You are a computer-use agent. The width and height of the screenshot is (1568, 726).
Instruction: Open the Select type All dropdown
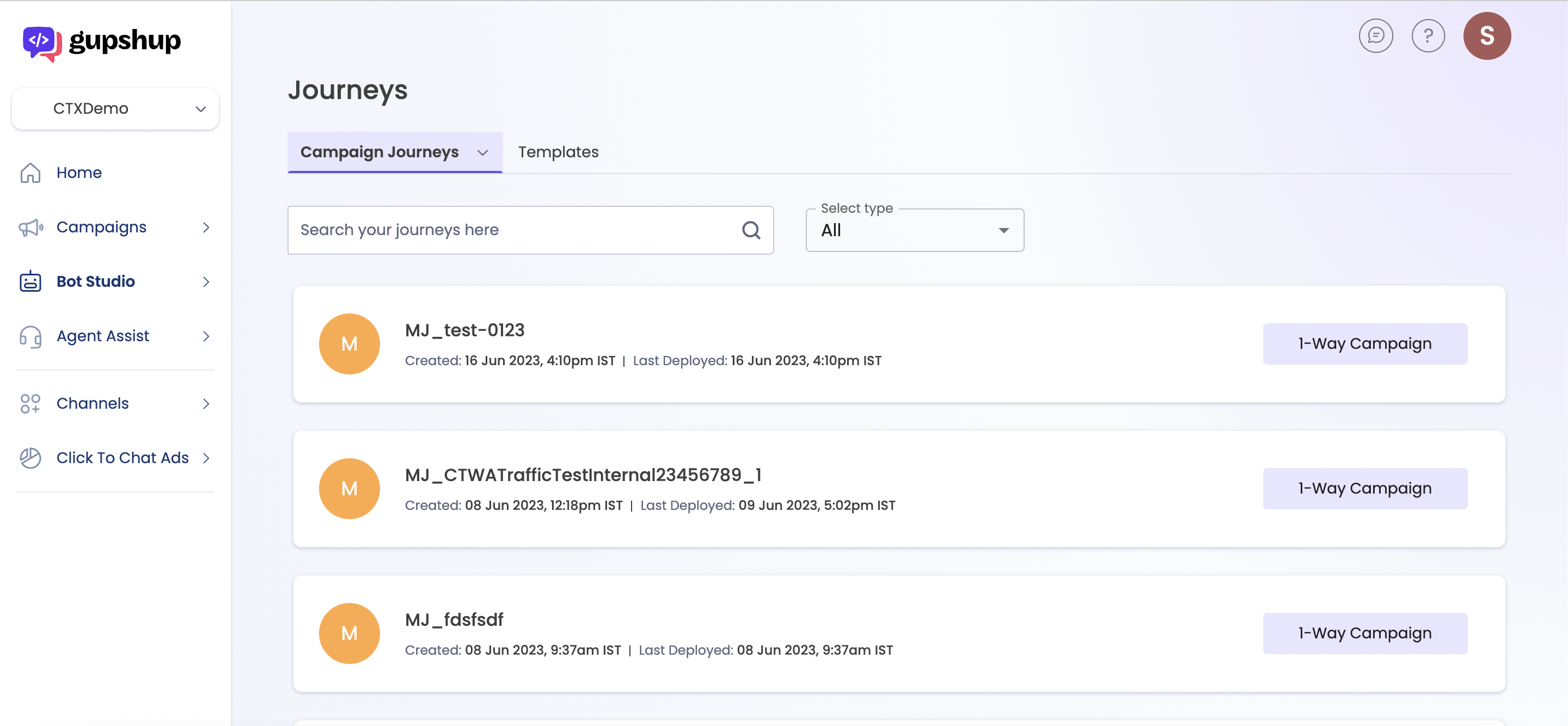point(914,231)
